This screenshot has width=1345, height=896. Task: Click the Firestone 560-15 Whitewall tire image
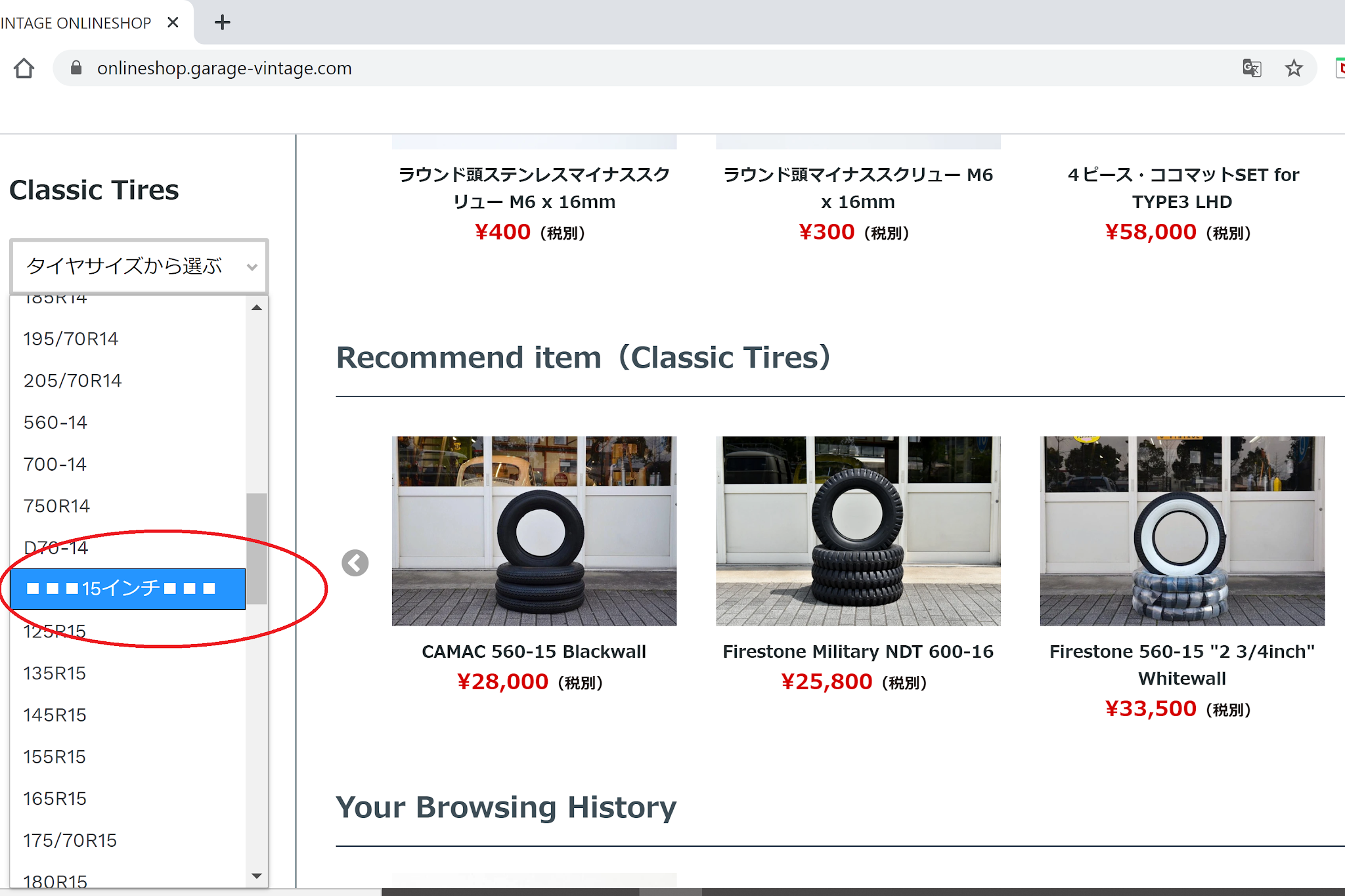(1181, 530)
